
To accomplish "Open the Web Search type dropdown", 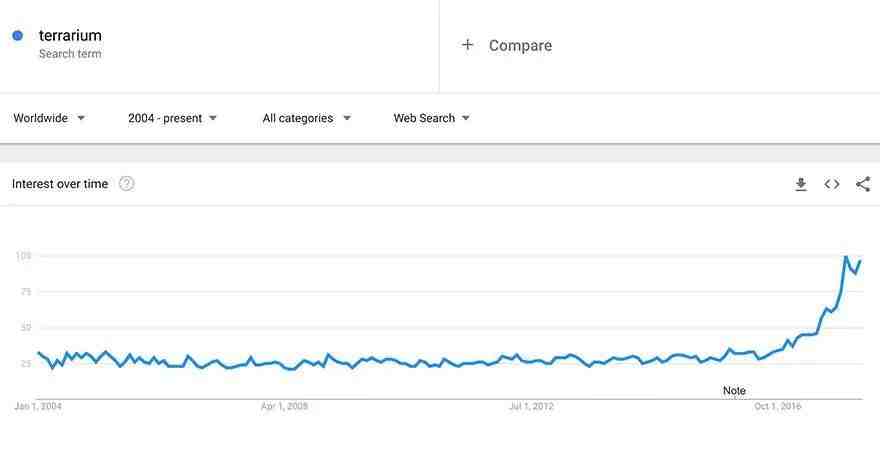I will [431, 118].
